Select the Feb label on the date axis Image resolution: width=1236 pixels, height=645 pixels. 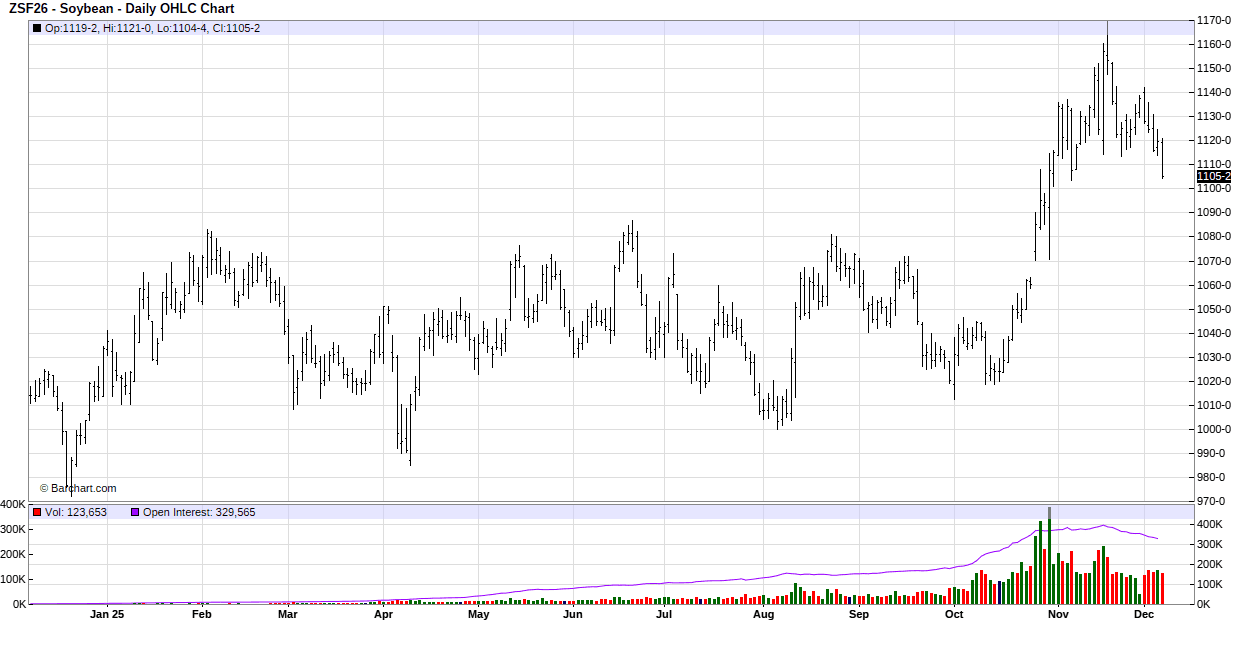202,615
